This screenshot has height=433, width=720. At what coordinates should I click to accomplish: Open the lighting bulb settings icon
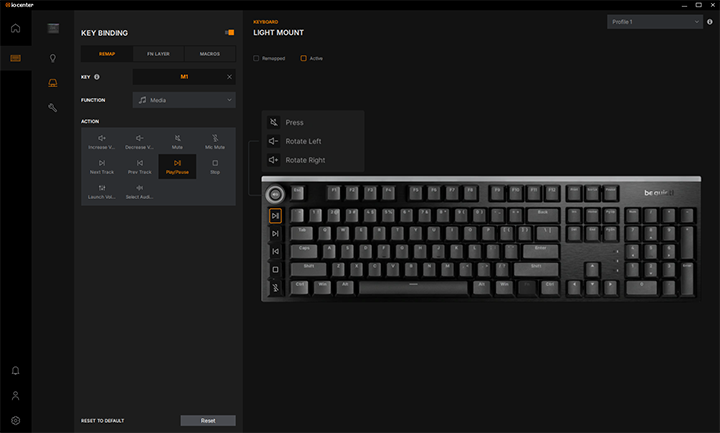[x=53, y=58]
